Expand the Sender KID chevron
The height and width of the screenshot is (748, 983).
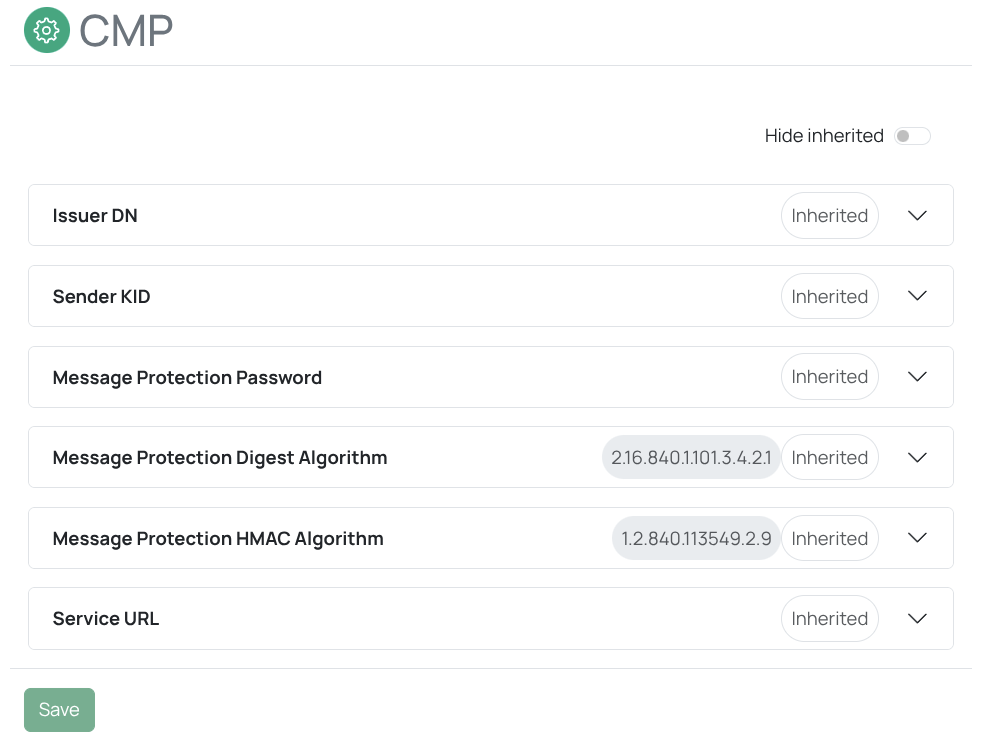[917, 296]
